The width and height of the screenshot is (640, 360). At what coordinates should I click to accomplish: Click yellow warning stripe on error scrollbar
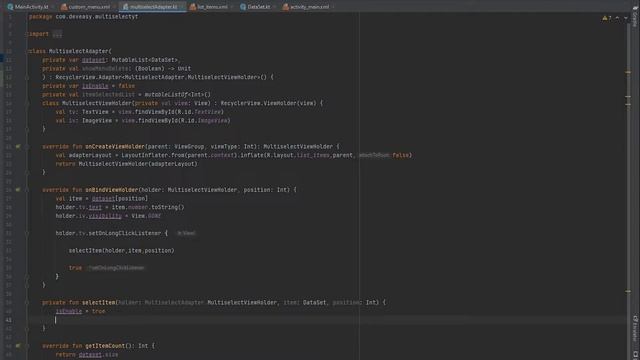click(628, 72)
